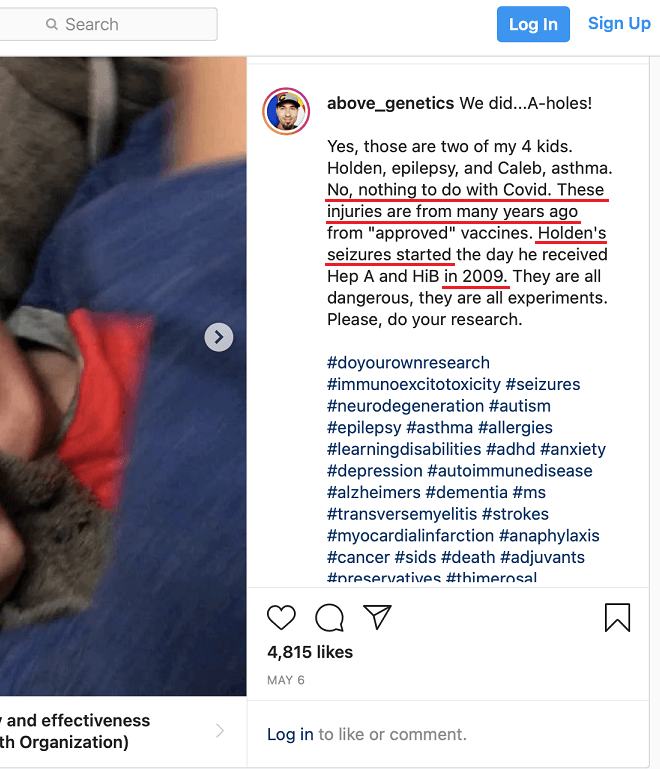Save the post with the bookmark icon
Viewport: 660px width, 769px height.
click(617, 617)
